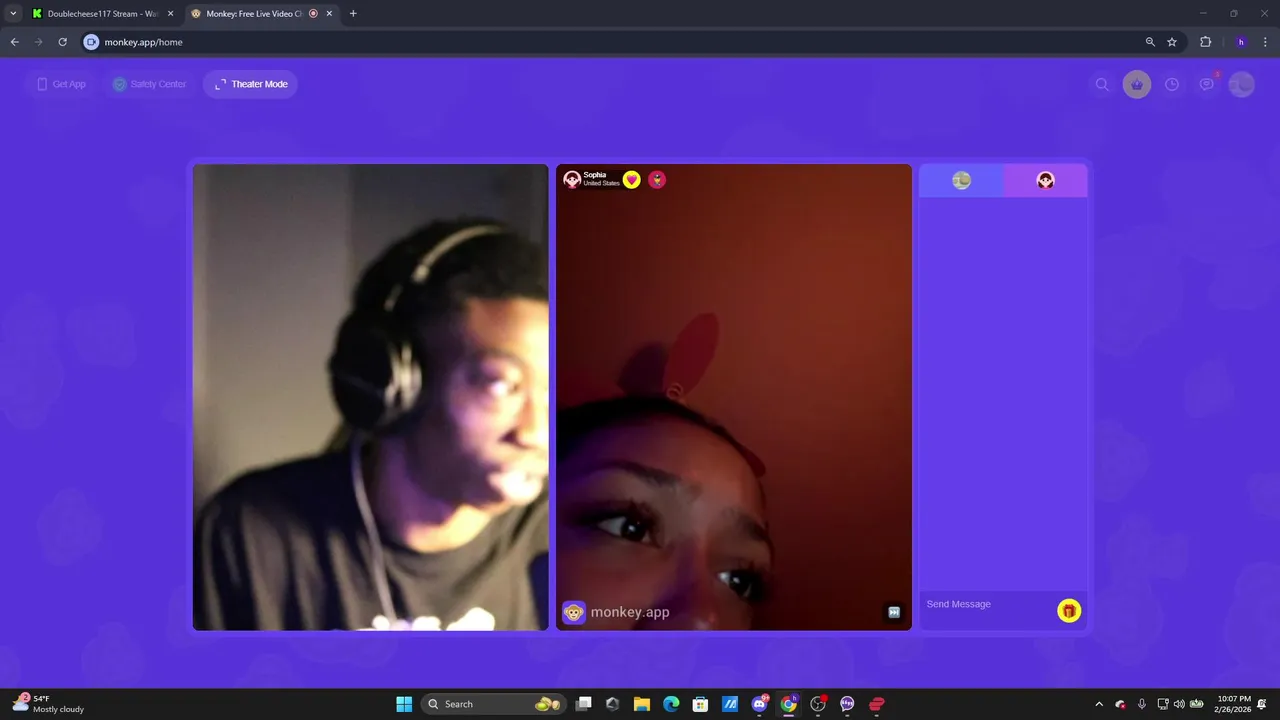Close the Doublecheese117 Stream tab
The image size is (1280, 720).
[x=170, y=14]
